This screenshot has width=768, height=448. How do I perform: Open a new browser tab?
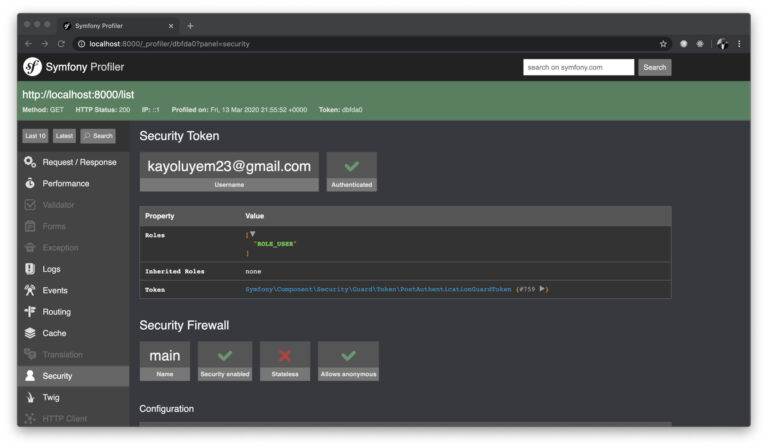191,26
